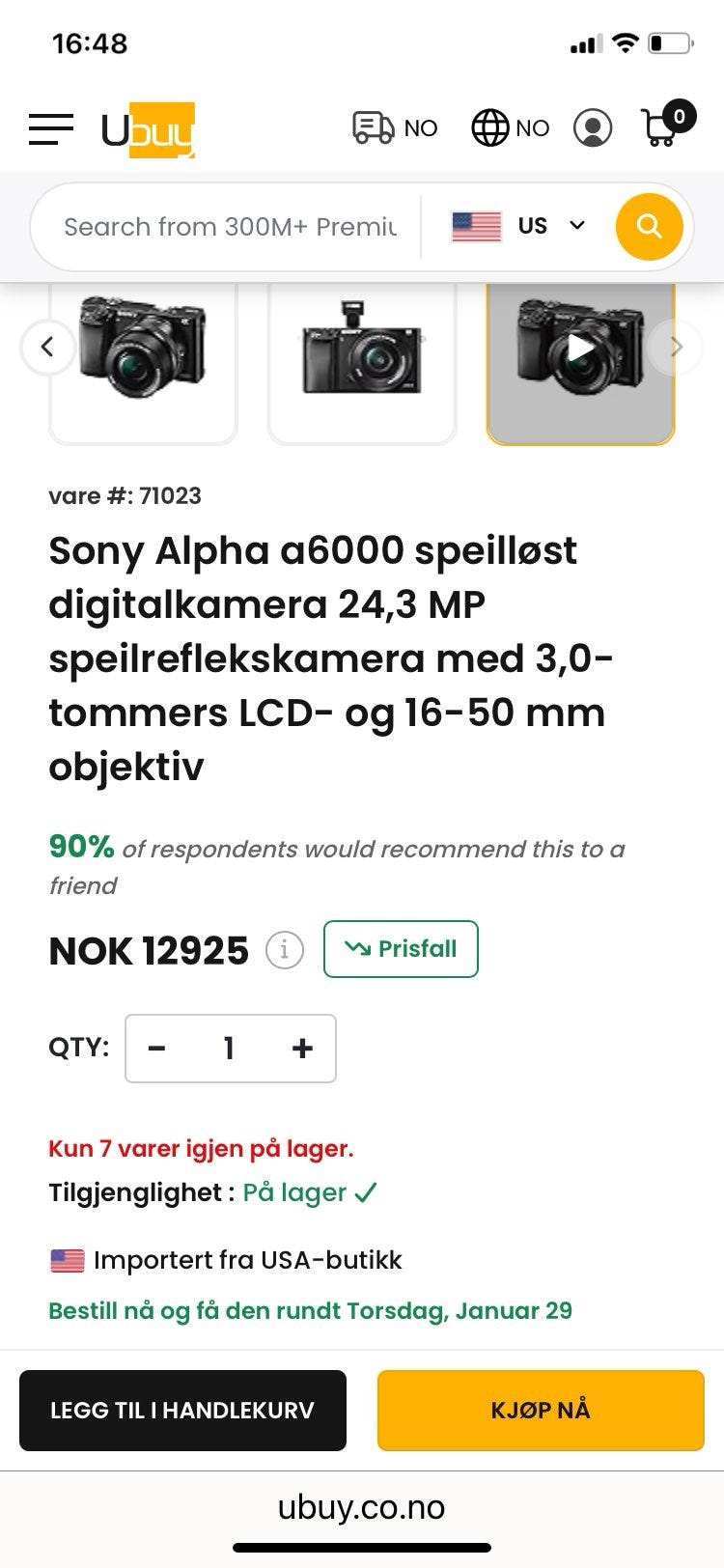
Task: Click the Prisfall price drop button
Action: tap(401, 949)
